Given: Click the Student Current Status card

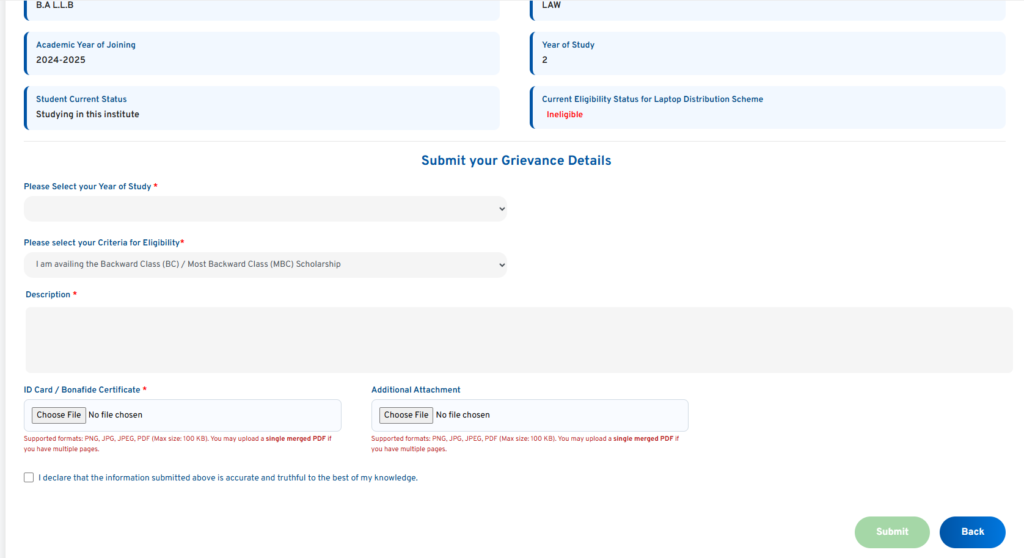Looking at the screenshot, I should [262, 107].
